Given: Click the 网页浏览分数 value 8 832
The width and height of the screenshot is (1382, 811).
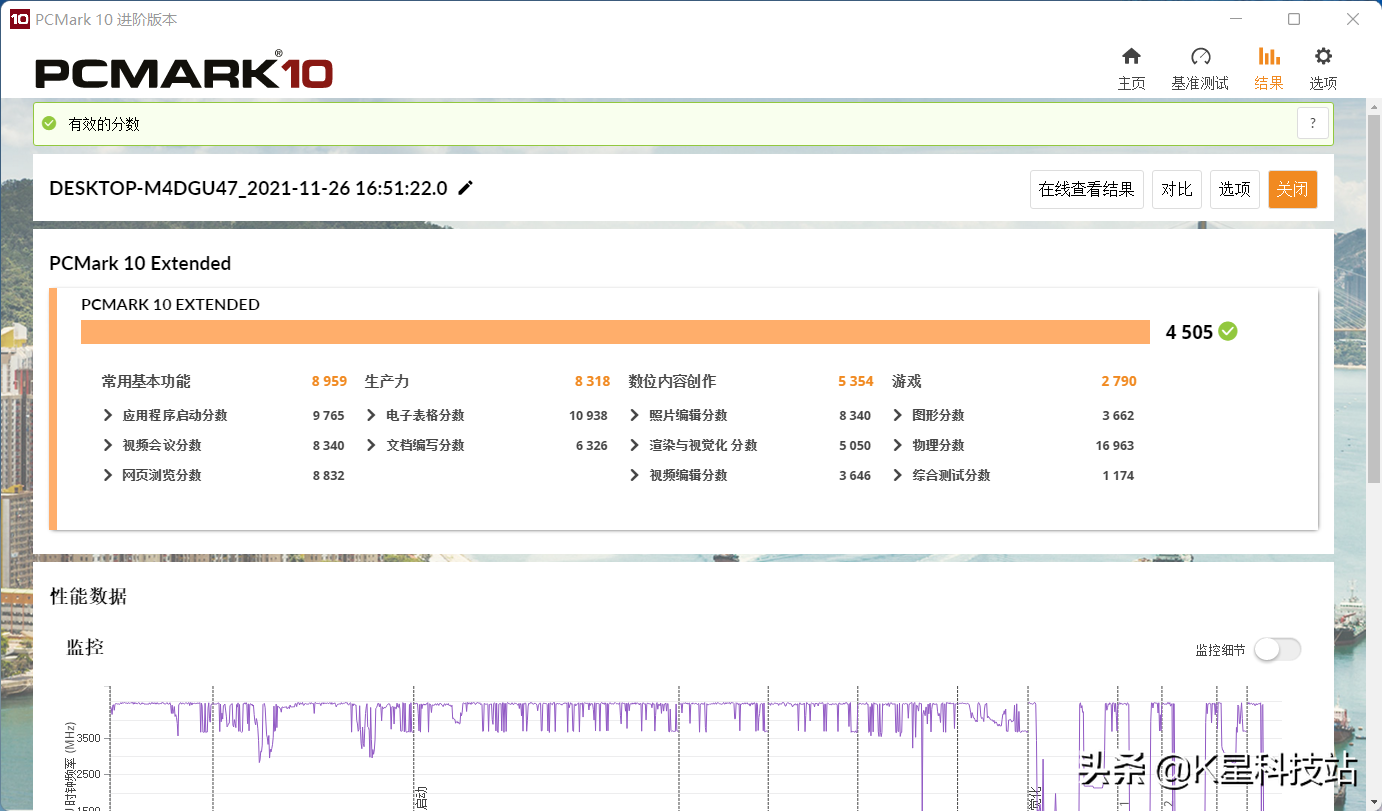Looking at the screenshot, I should [x=328, y=475].
